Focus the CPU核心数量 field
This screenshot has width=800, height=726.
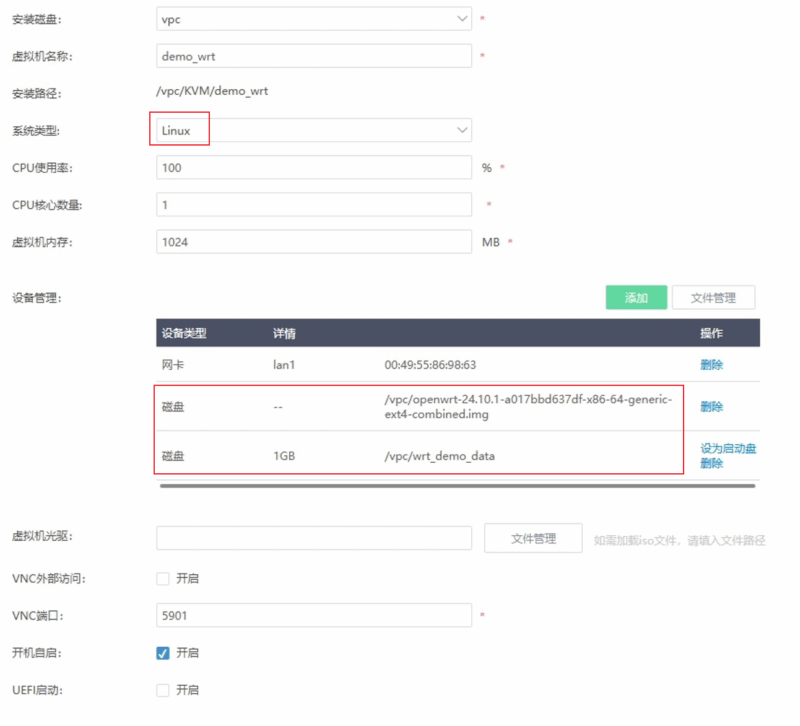pyautogui.click(x=313, y=205)
